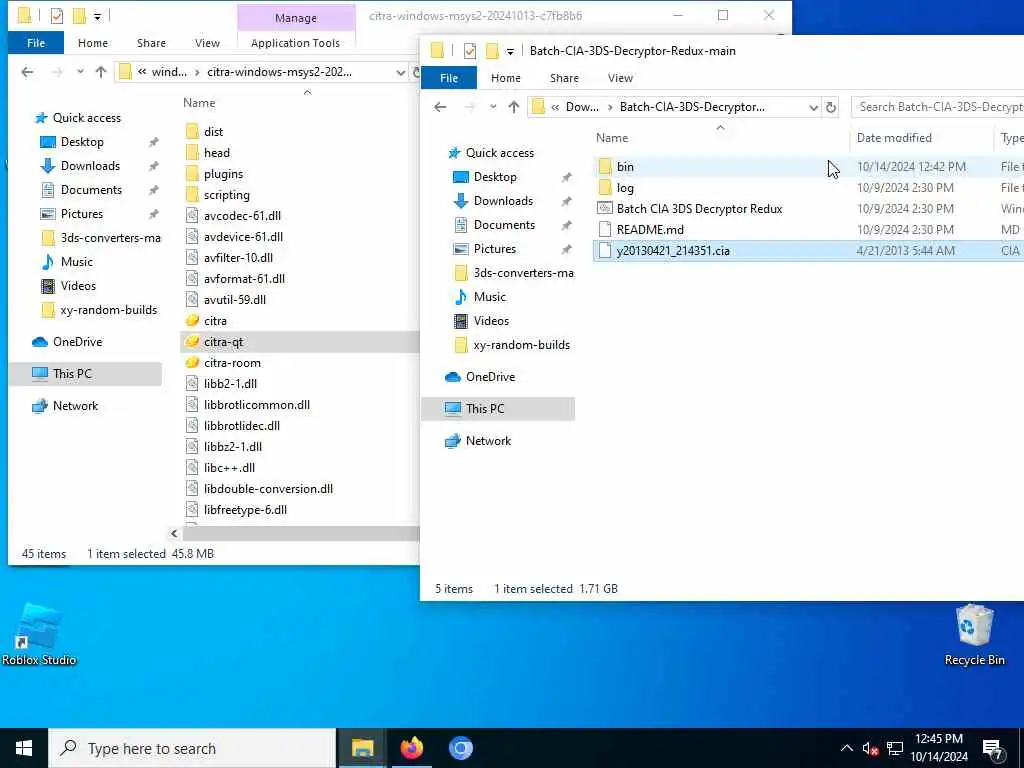Open Share ribbon tab in Decryptor window

tap(564, 78)
